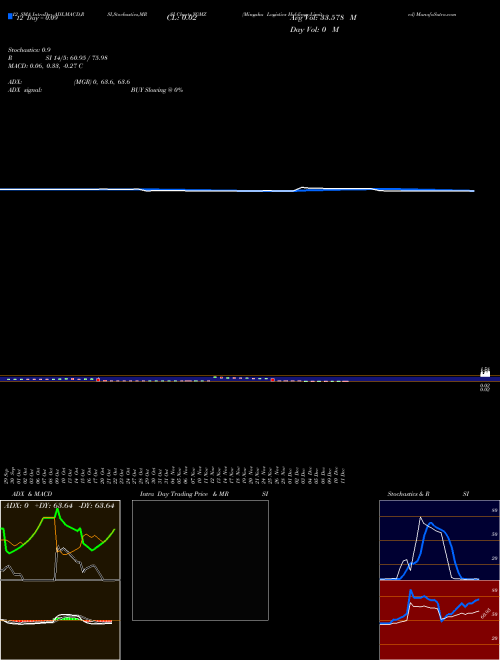Click the '11 Dec' date label on the axis
The image size is (500, 660).
click(x=342, y=475)
